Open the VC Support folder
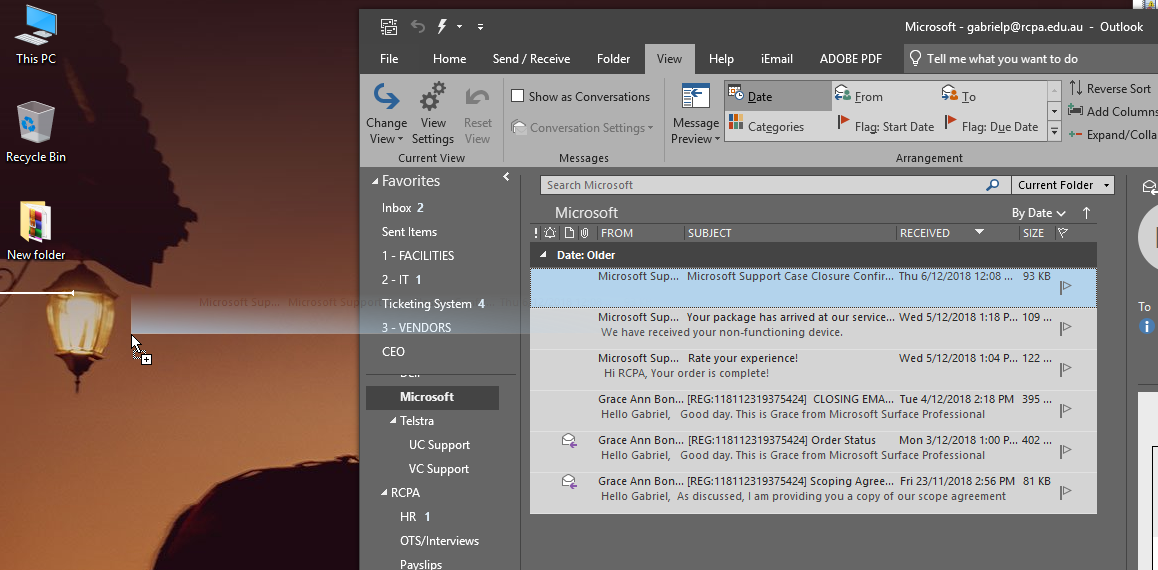 [439, 469]
